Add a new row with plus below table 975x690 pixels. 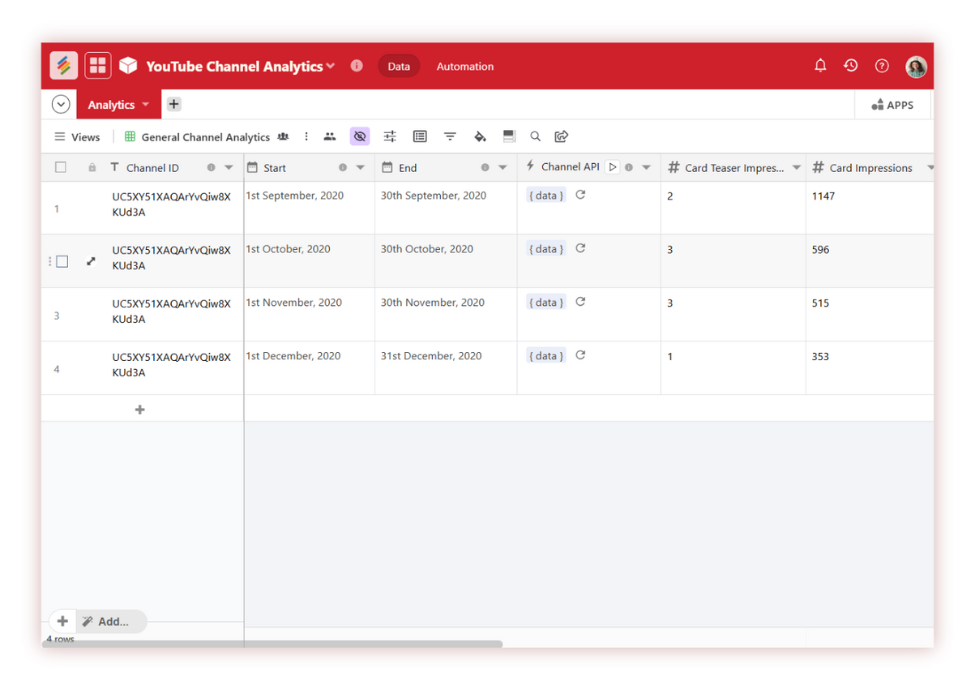click(140, 409)
